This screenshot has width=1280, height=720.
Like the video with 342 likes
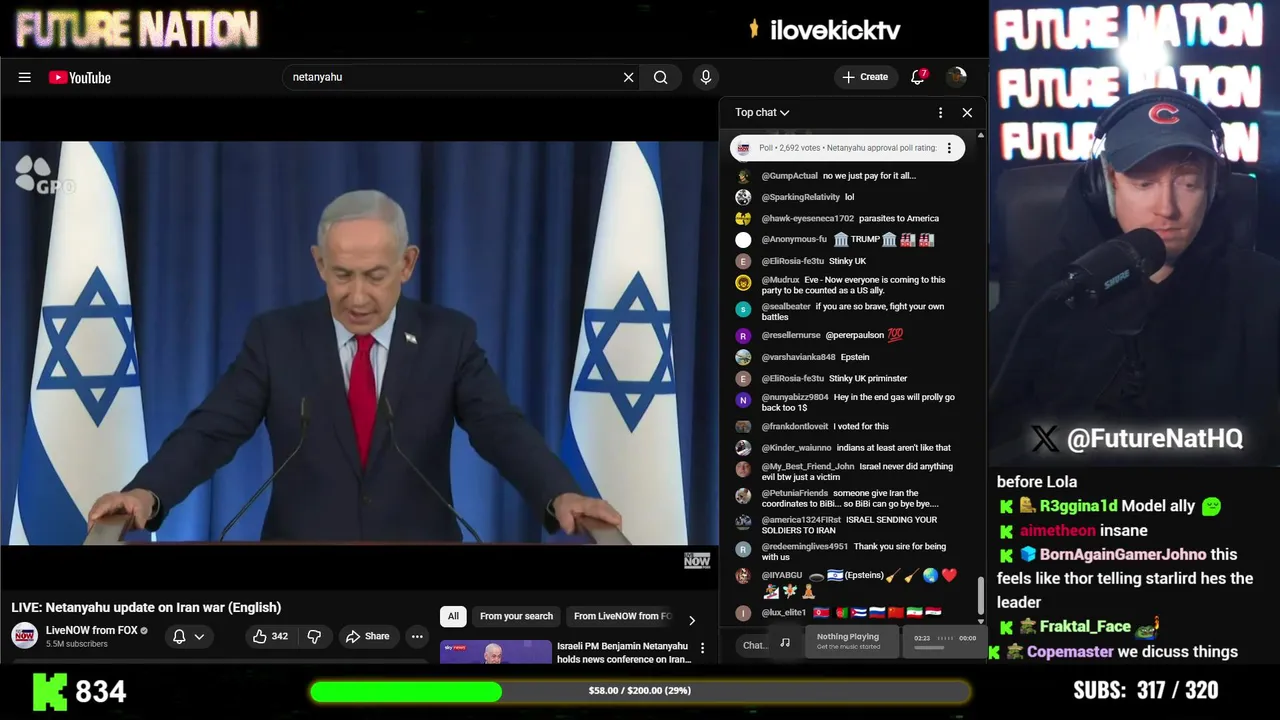[270, 636]
